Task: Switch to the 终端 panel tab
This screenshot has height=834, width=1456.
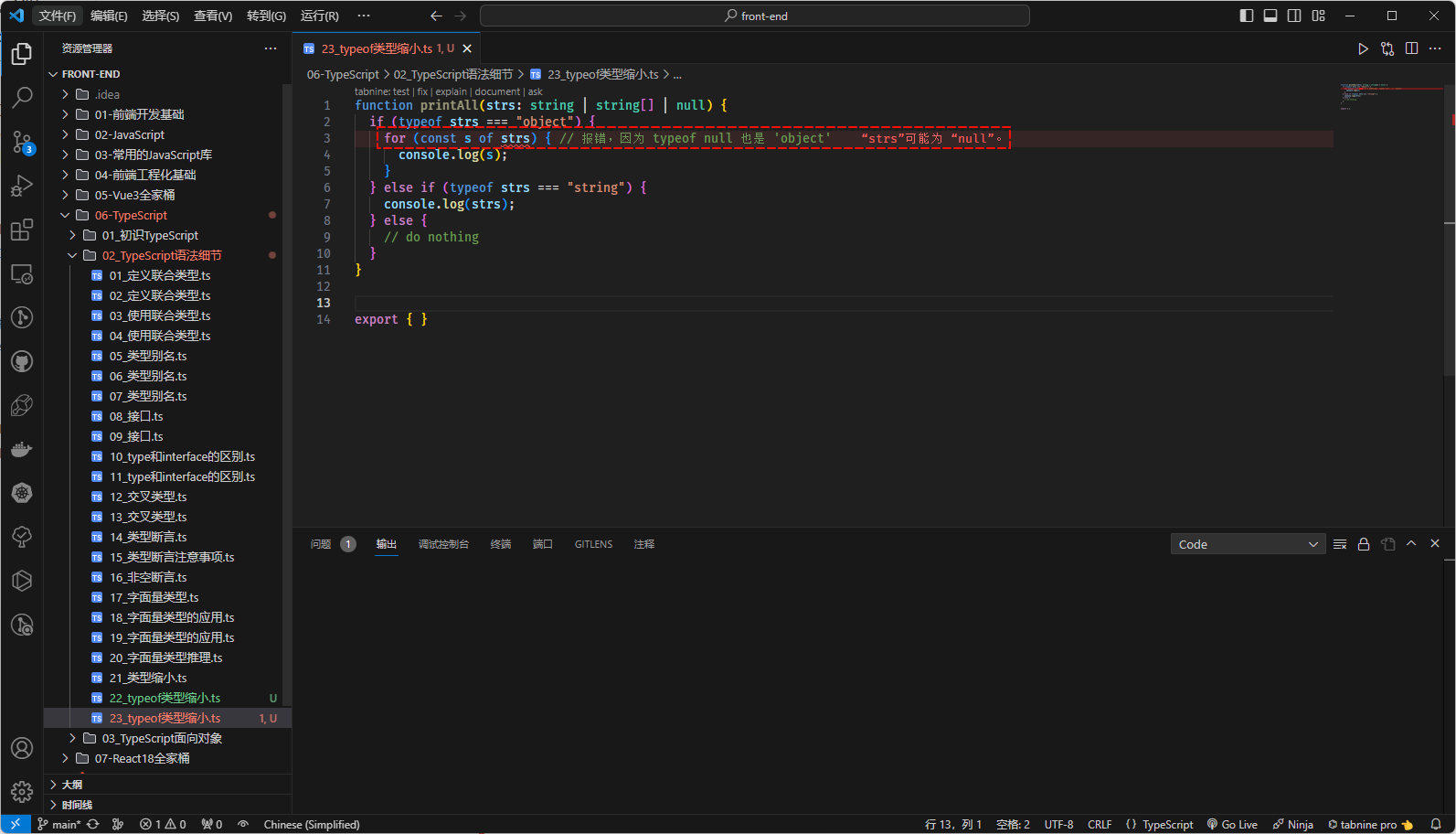Action: [501, 544]
